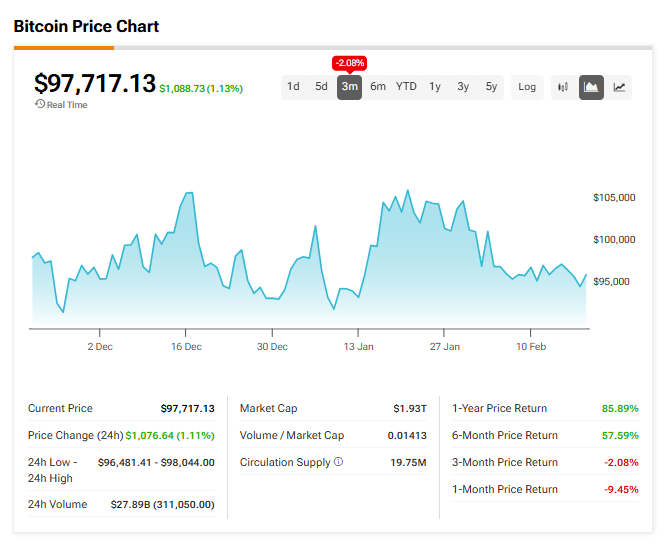666x544 pixels.
Task: Click the Circulation Supply info icon
Action: pos(339,462)
